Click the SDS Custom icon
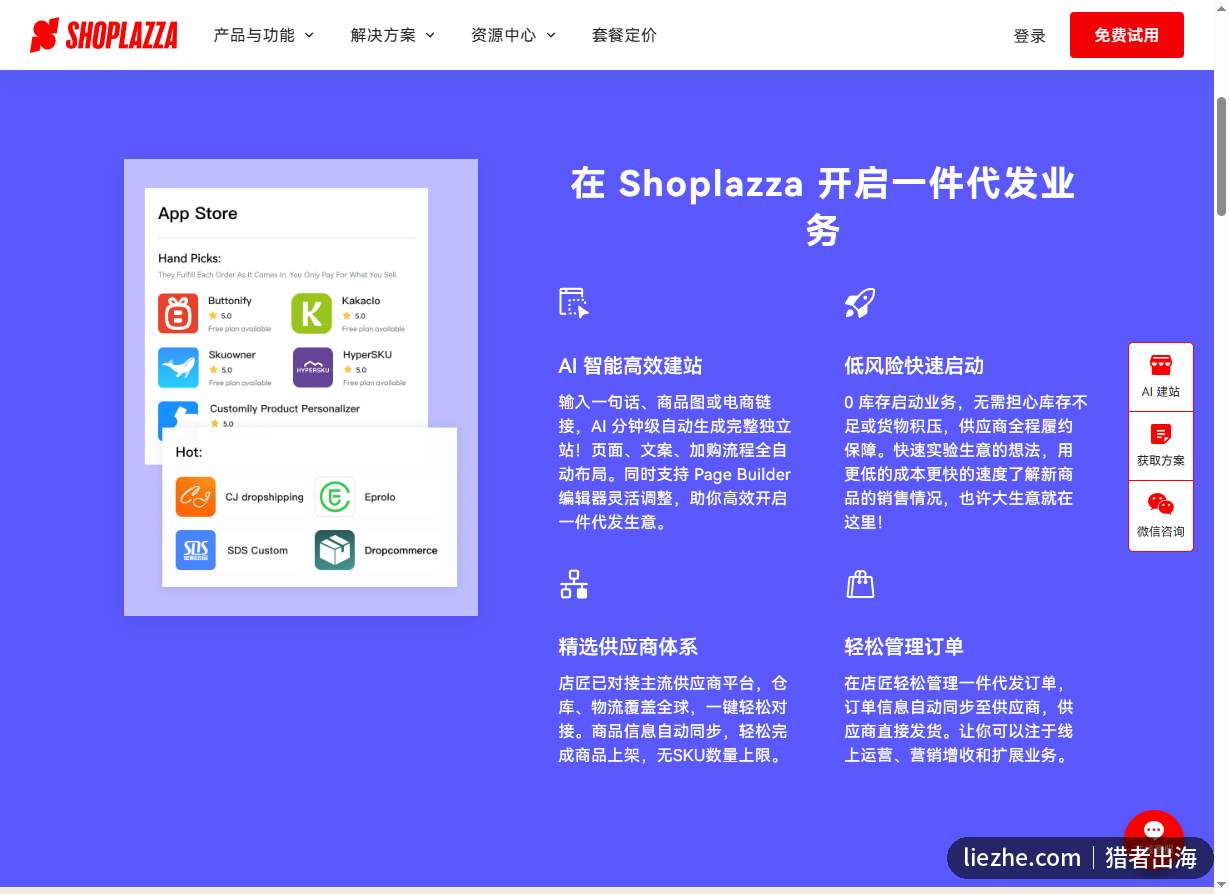Screen dimensions: 1229x894 coord(195,550)
